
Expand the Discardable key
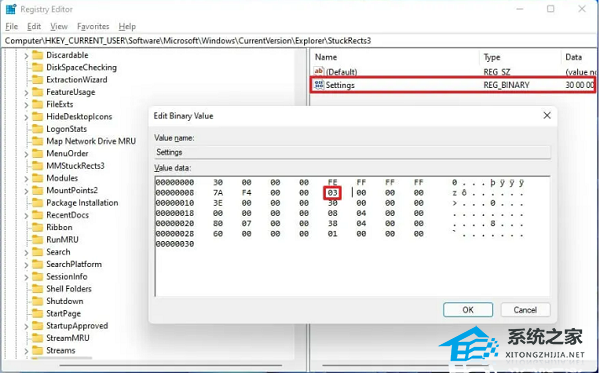point(26,56)
